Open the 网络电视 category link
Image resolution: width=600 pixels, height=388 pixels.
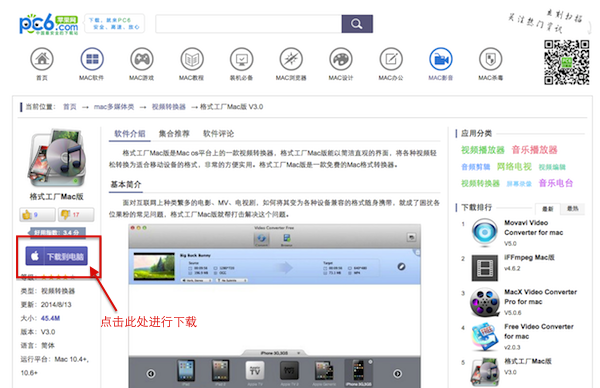pos(514,167)
